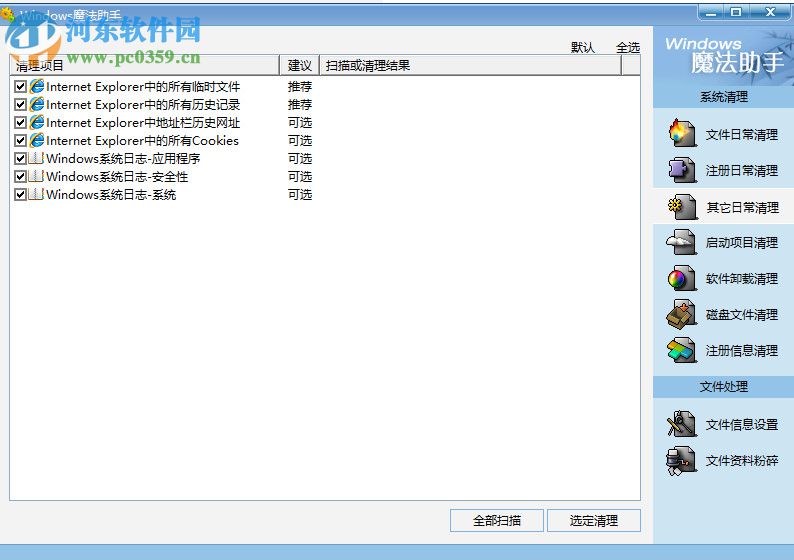Select row text Windows系统日志-应用程序
Viewport: 794px width, 560px height.
[123, 158]
